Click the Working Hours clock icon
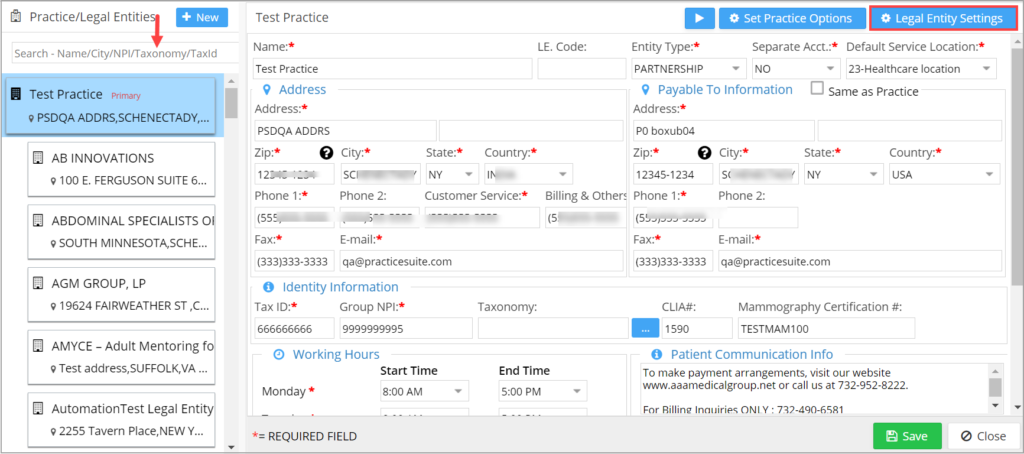The image size is (1024, 454). pyautogui.click(x=279, y=354)
